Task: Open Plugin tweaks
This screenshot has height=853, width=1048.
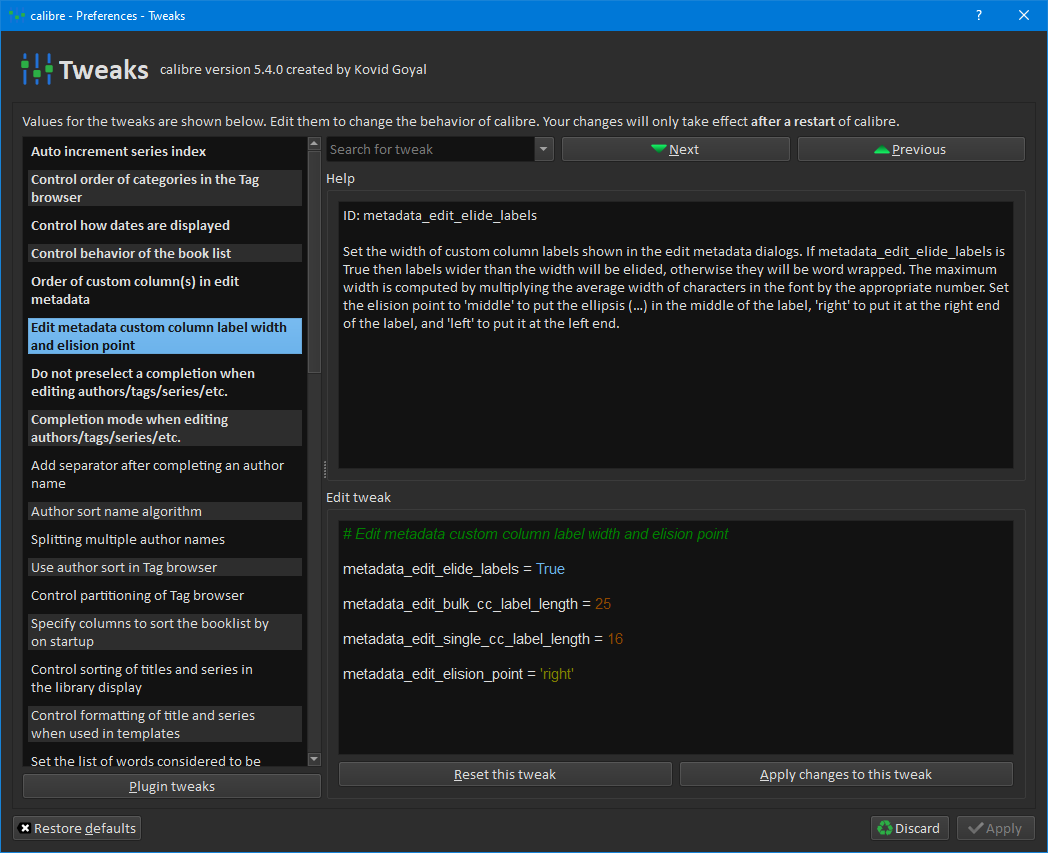Action: click(x=172, y=786)
